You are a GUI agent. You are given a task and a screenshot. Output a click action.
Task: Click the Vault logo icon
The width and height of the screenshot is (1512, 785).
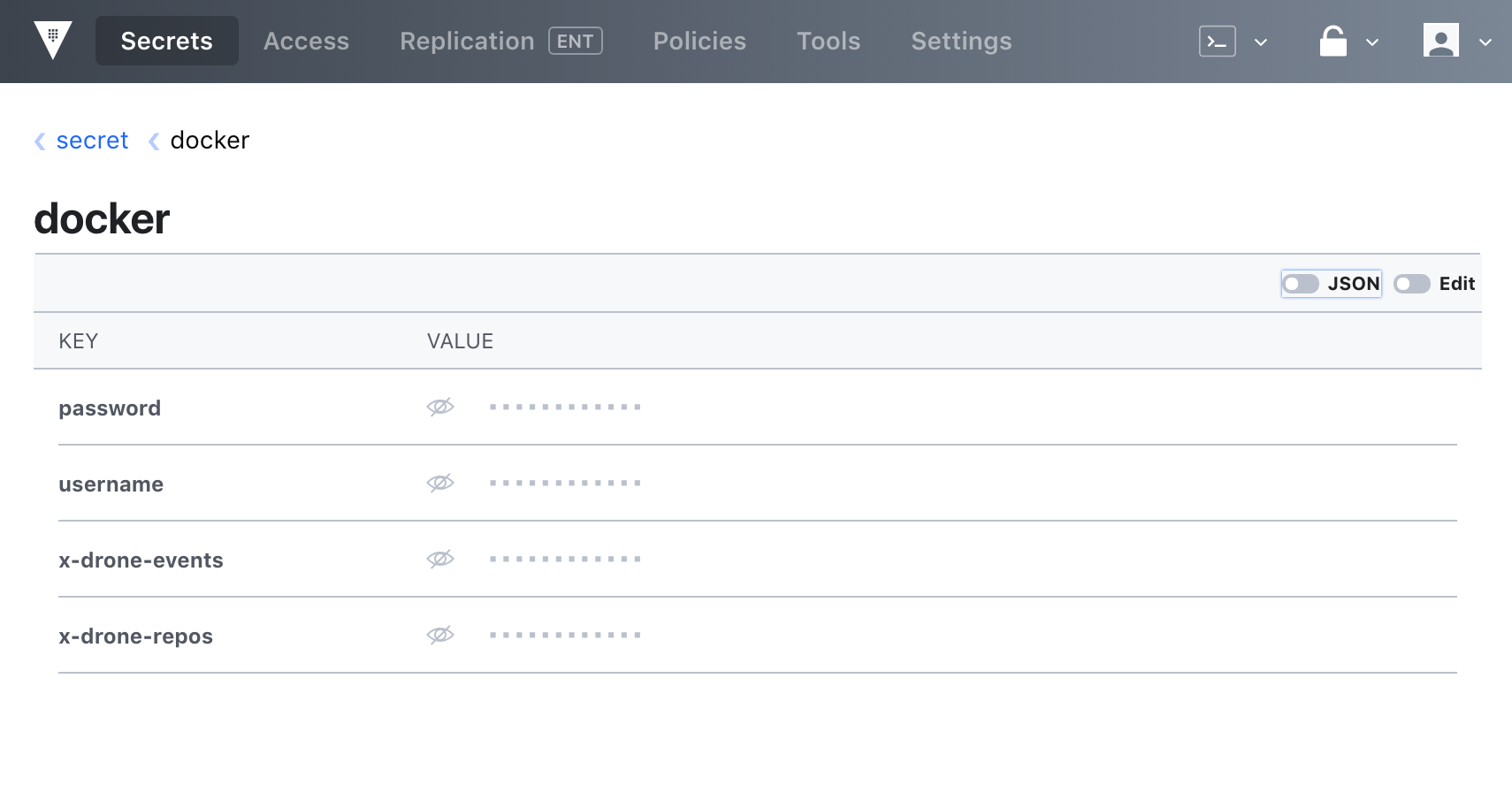point(53,41)
